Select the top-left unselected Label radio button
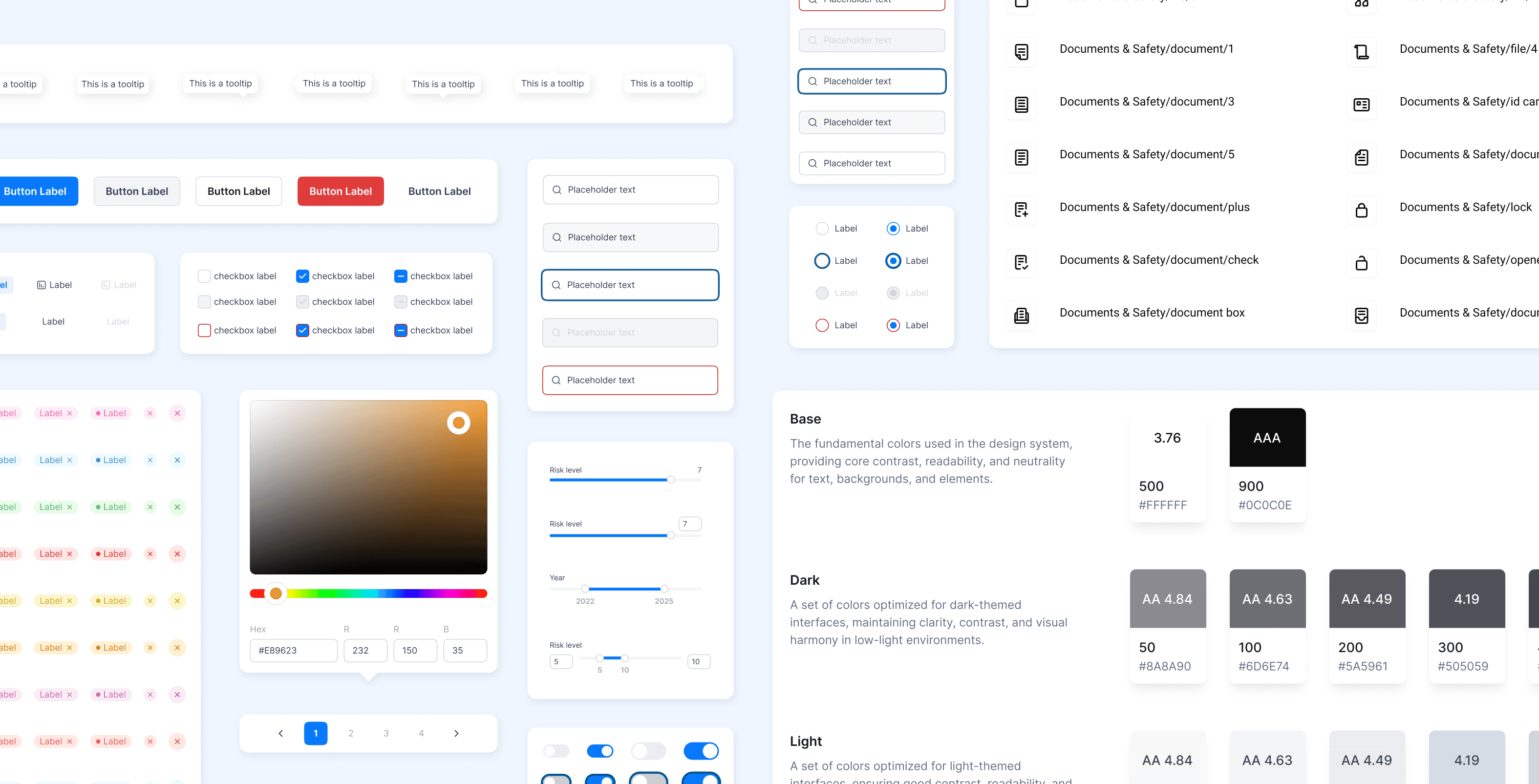 coord(822,229)
